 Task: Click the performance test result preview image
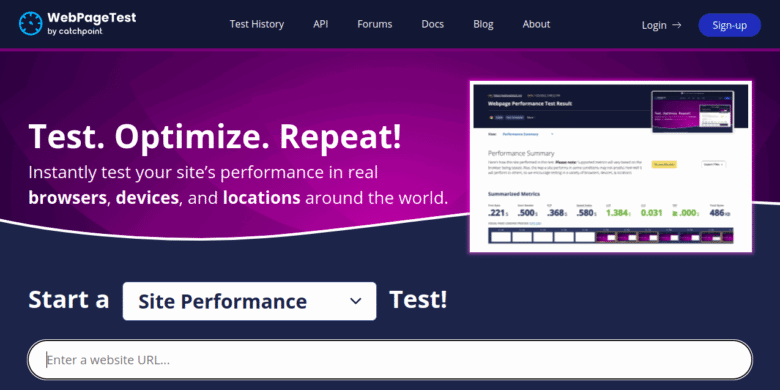point(610,167)
